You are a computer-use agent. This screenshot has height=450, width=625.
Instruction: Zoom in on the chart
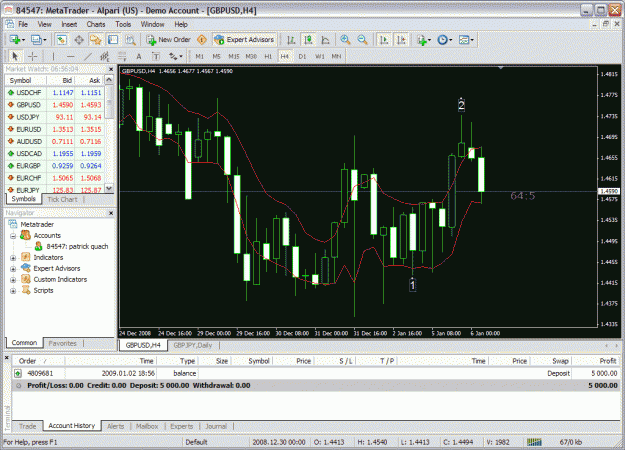(x=345, y=40)
